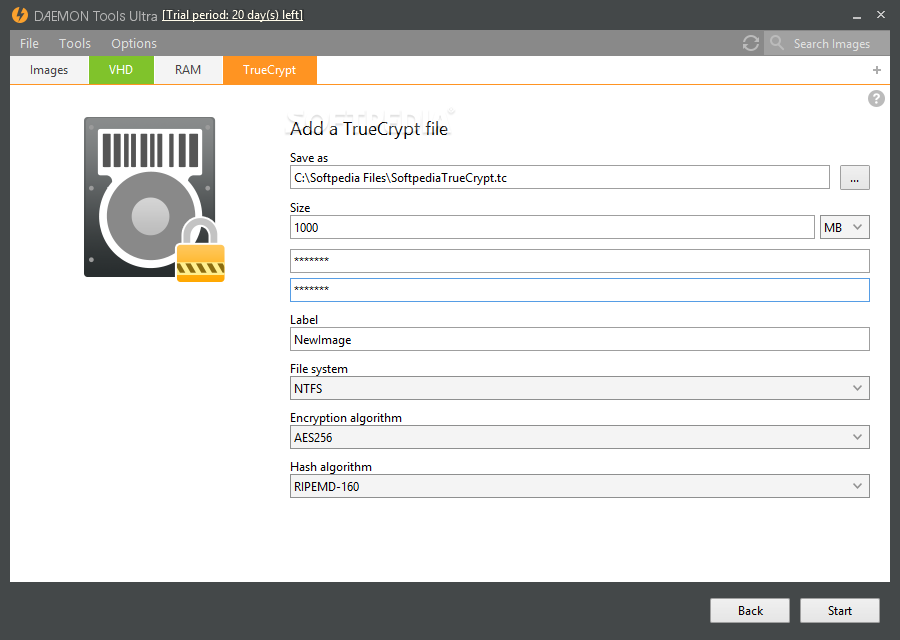Click the Label field containing NewImage

tap(580, 339)
